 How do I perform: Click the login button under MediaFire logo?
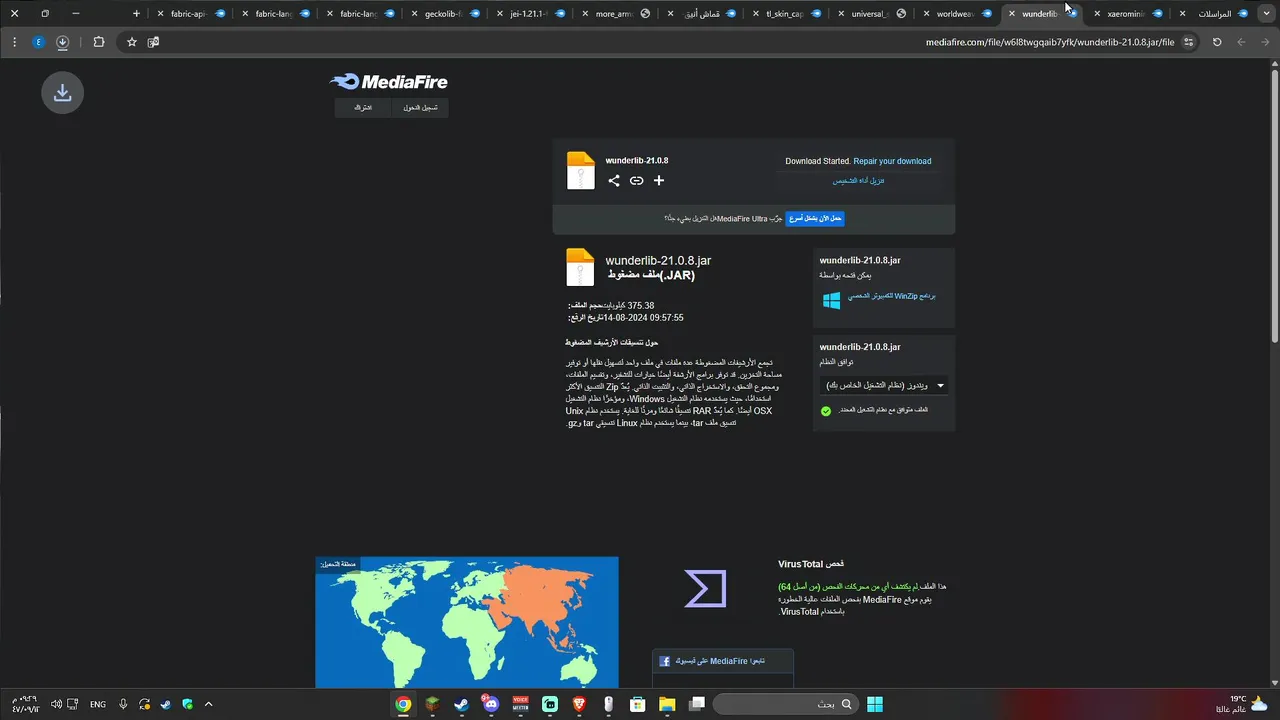pos(420,108)
